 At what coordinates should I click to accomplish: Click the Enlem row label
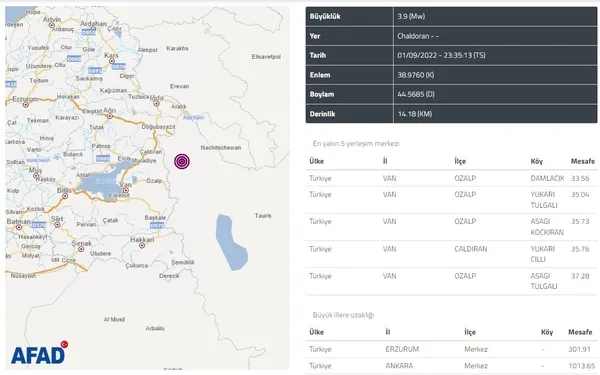(320, 75)
